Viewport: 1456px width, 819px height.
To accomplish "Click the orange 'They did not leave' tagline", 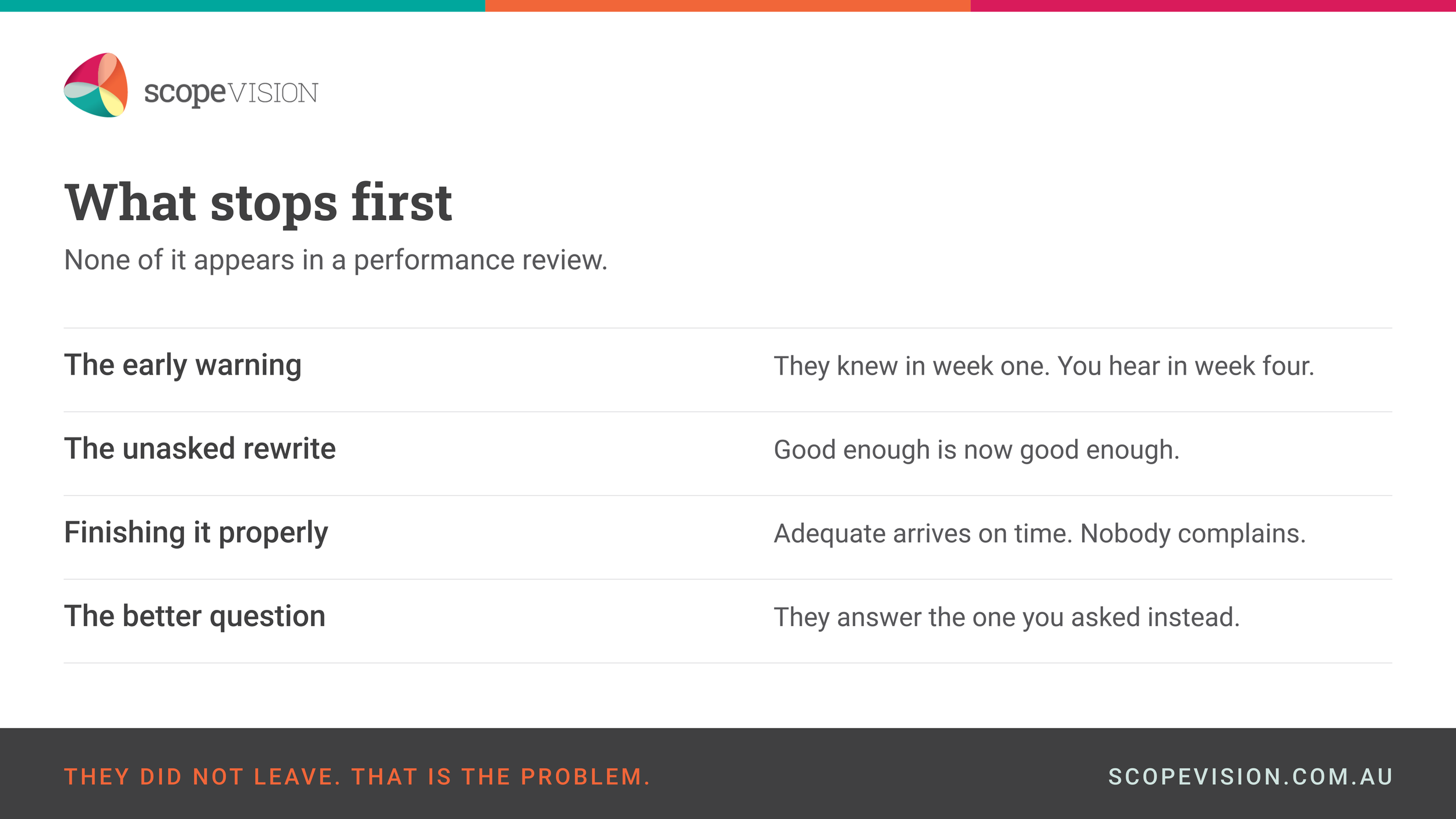I will [x=357, y=776].
